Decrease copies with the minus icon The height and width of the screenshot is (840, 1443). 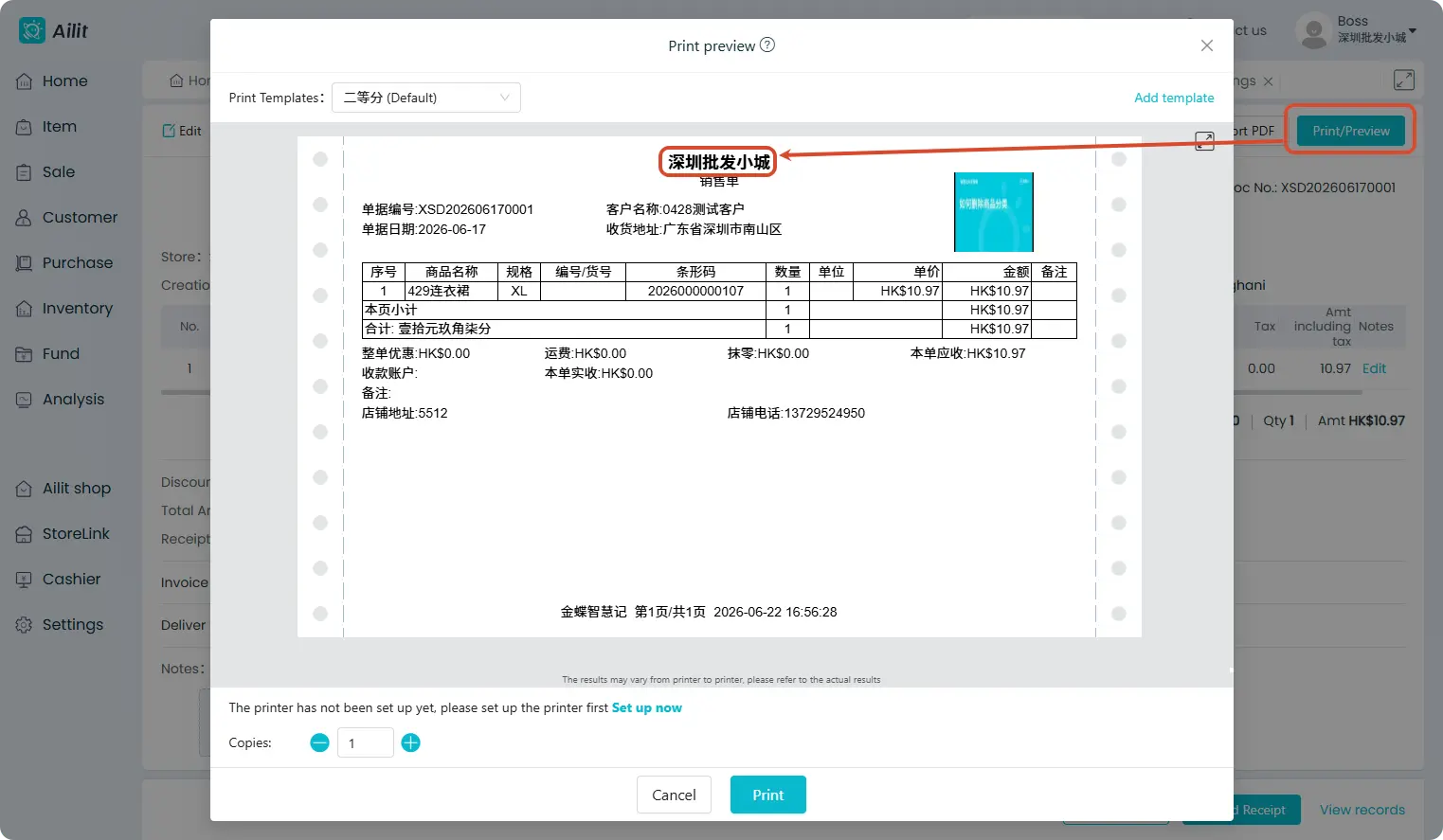pos(319,742)
